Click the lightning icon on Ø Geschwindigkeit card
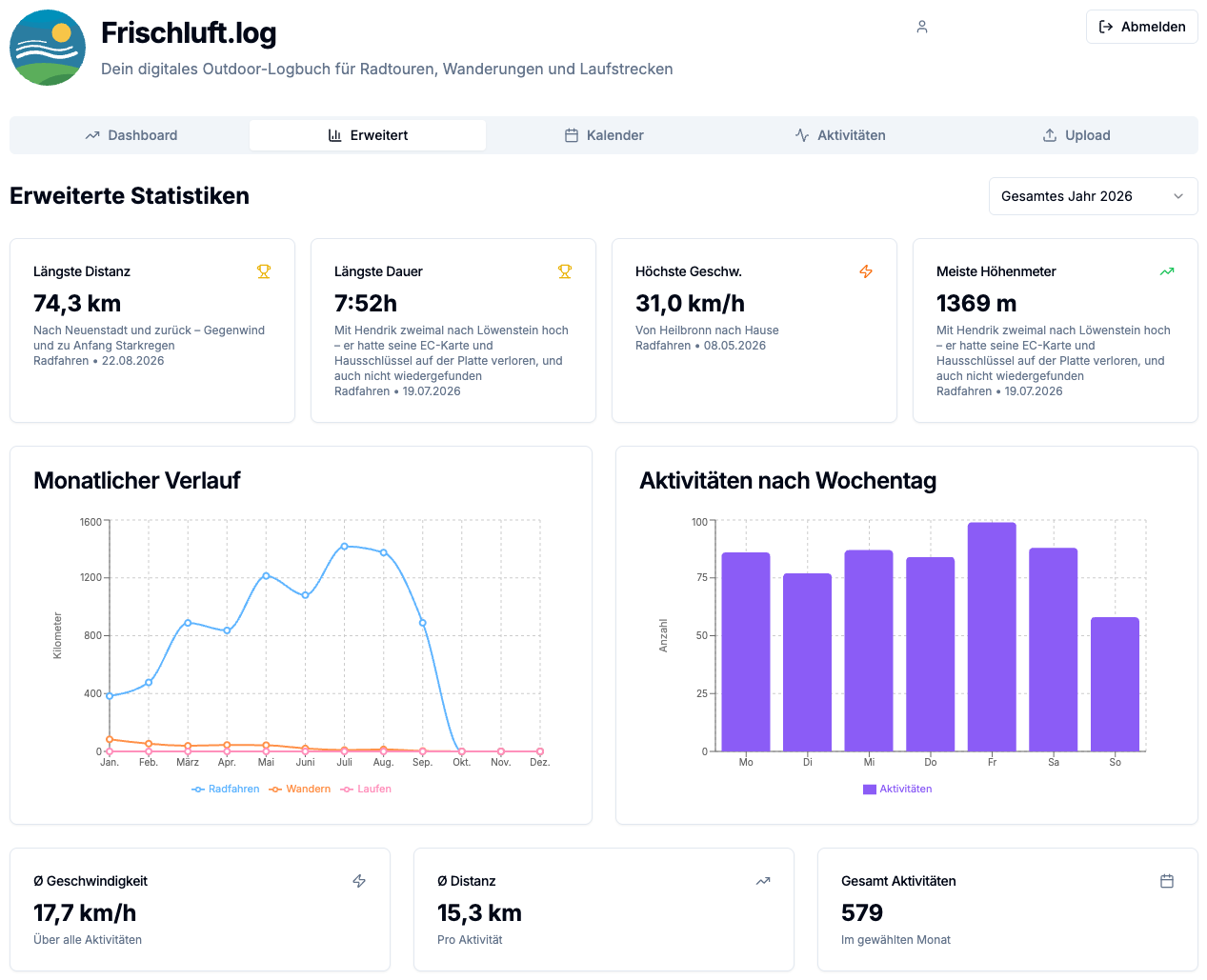Image resolution: width=1207 pixels, height=980 pixels. tap(359, 881)
